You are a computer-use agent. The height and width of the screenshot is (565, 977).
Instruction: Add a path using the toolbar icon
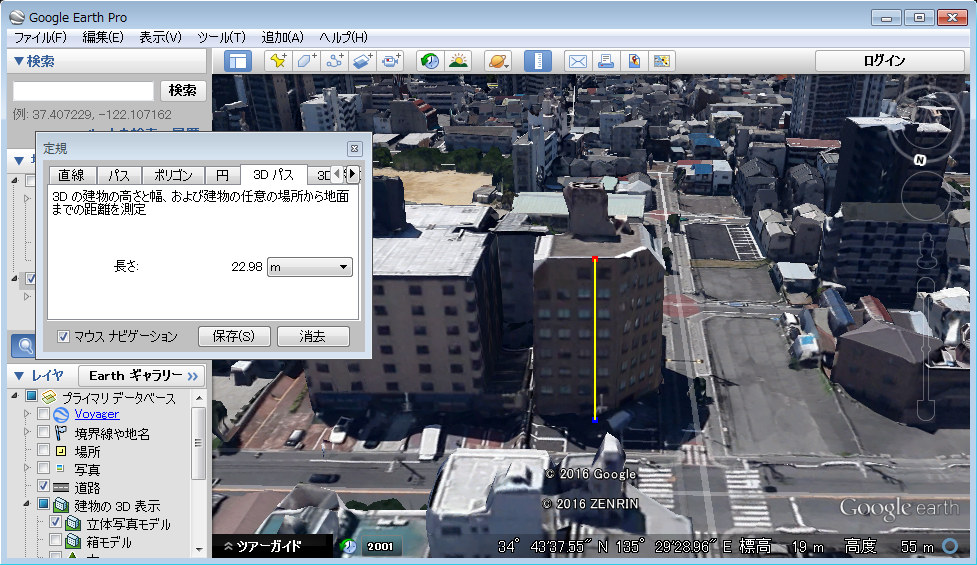pos(335,61)
